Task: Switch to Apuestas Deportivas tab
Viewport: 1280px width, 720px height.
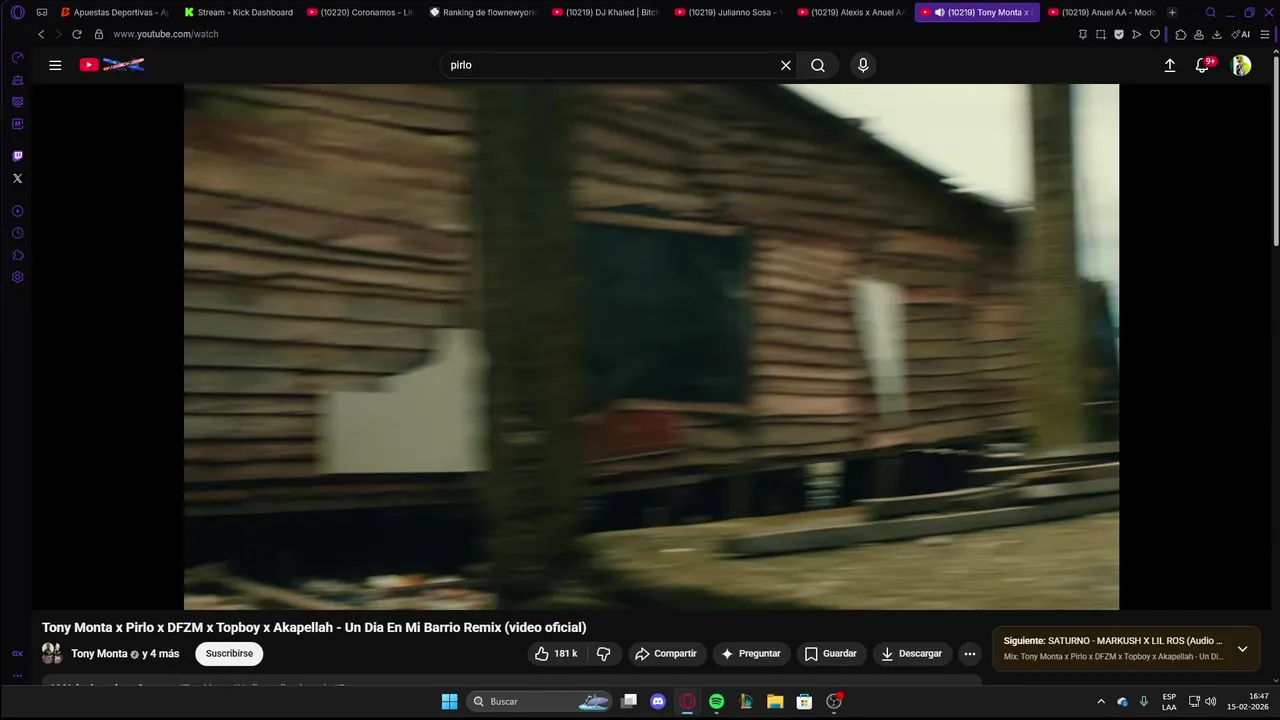Action: click(x=114, y=13)
